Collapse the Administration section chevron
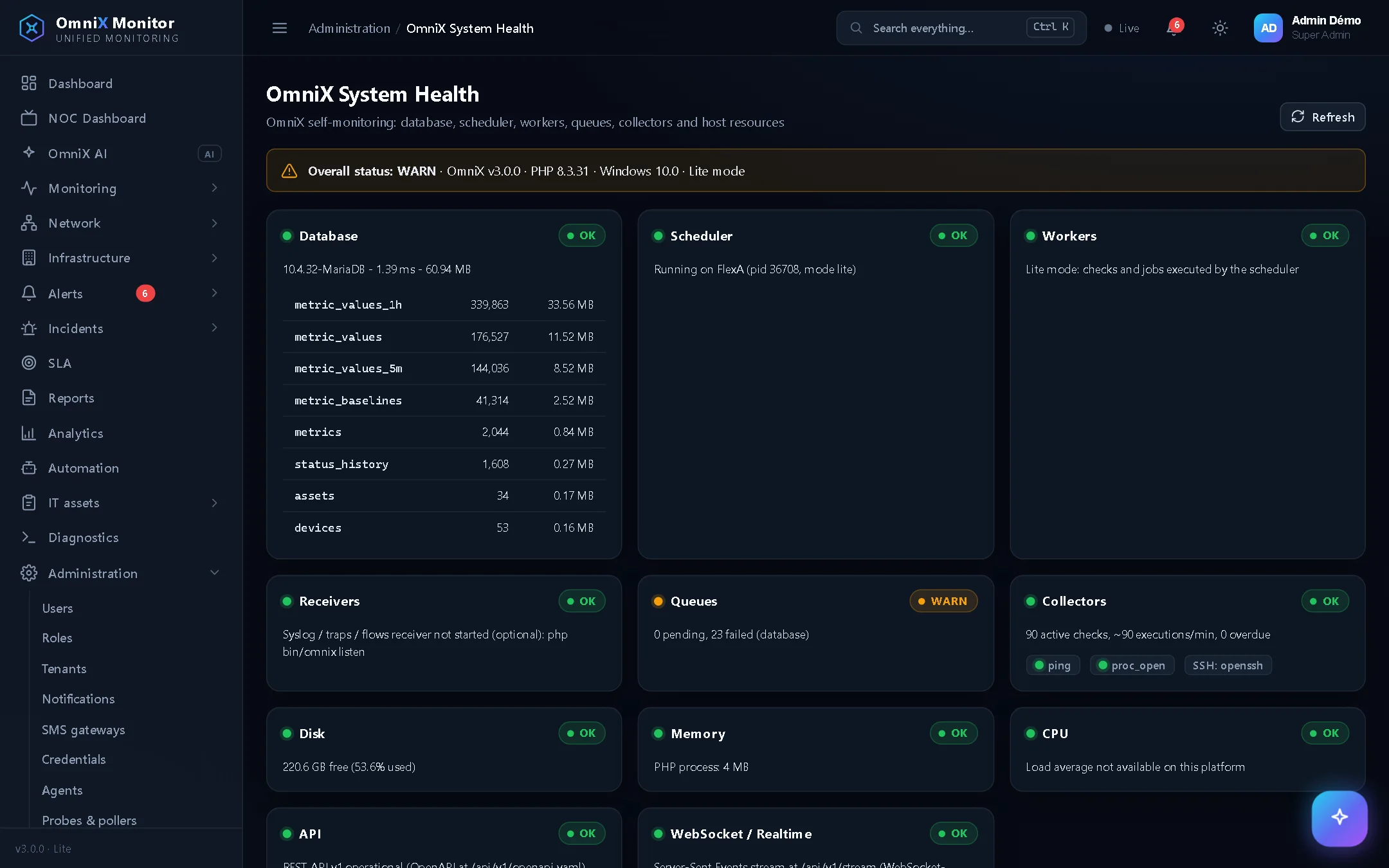1389x868 pixels. click(x=214, y=573)
